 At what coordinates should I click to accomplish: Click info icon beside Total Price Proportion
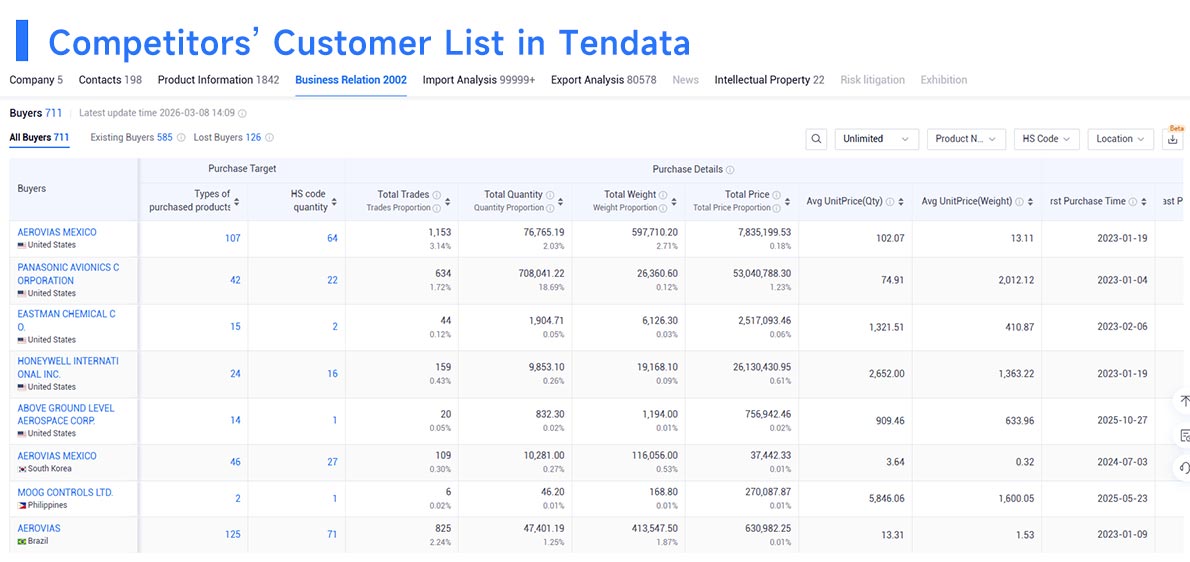pos(776,208)
